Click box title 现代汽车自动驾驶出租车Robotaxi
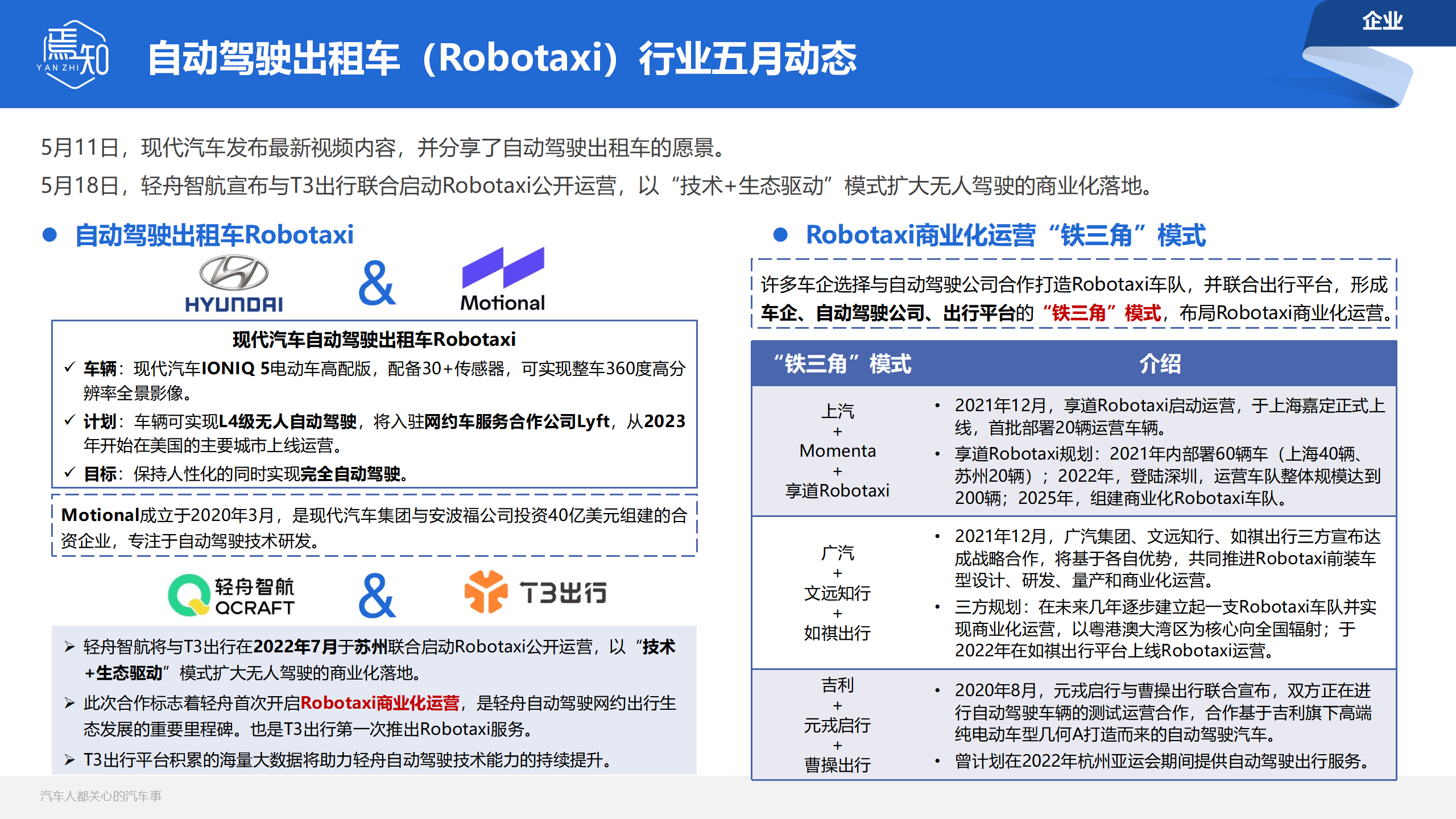Viewport: 1456px width, 819px height. [374, 340]
